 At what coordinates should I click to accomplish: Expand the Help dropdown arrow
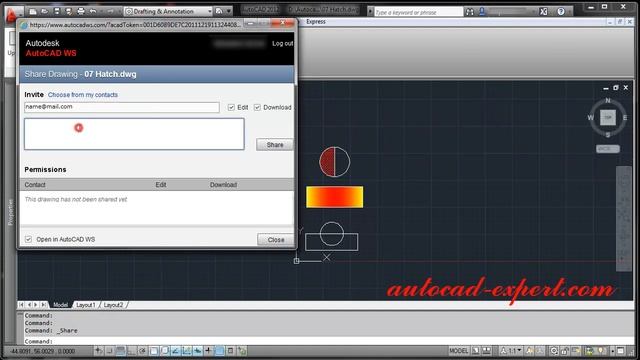tap(570, 11)
